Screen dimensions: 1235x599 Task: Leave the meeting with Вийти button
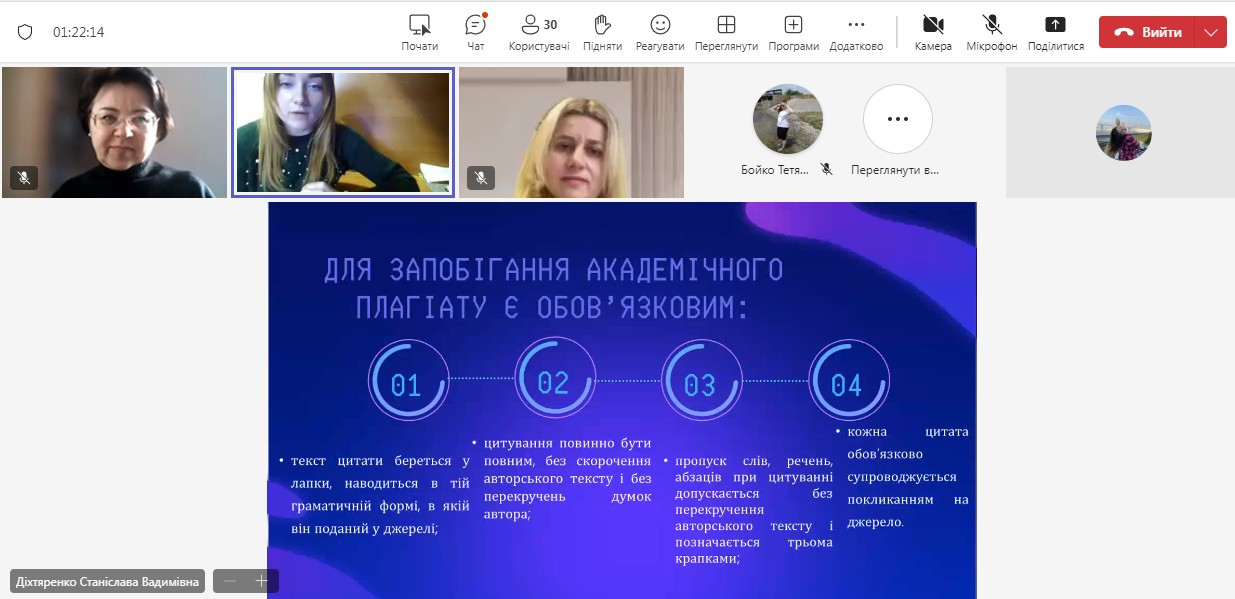(1148, 32)
